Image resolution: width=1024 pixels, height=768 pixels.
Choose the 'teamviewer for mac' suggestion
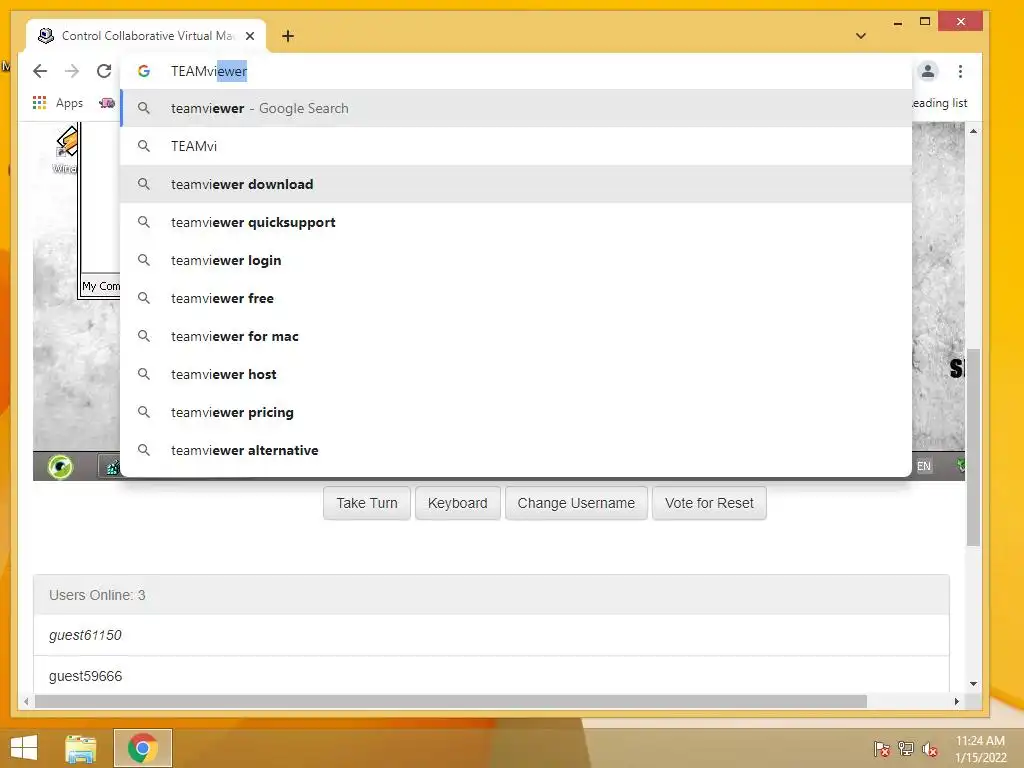point(516,336)
